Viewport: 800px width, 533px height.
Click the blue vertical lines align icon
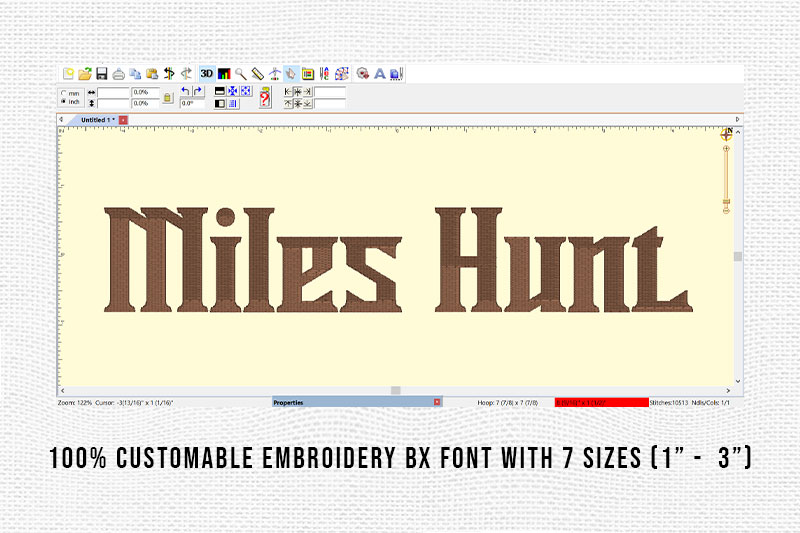[233, 104]
